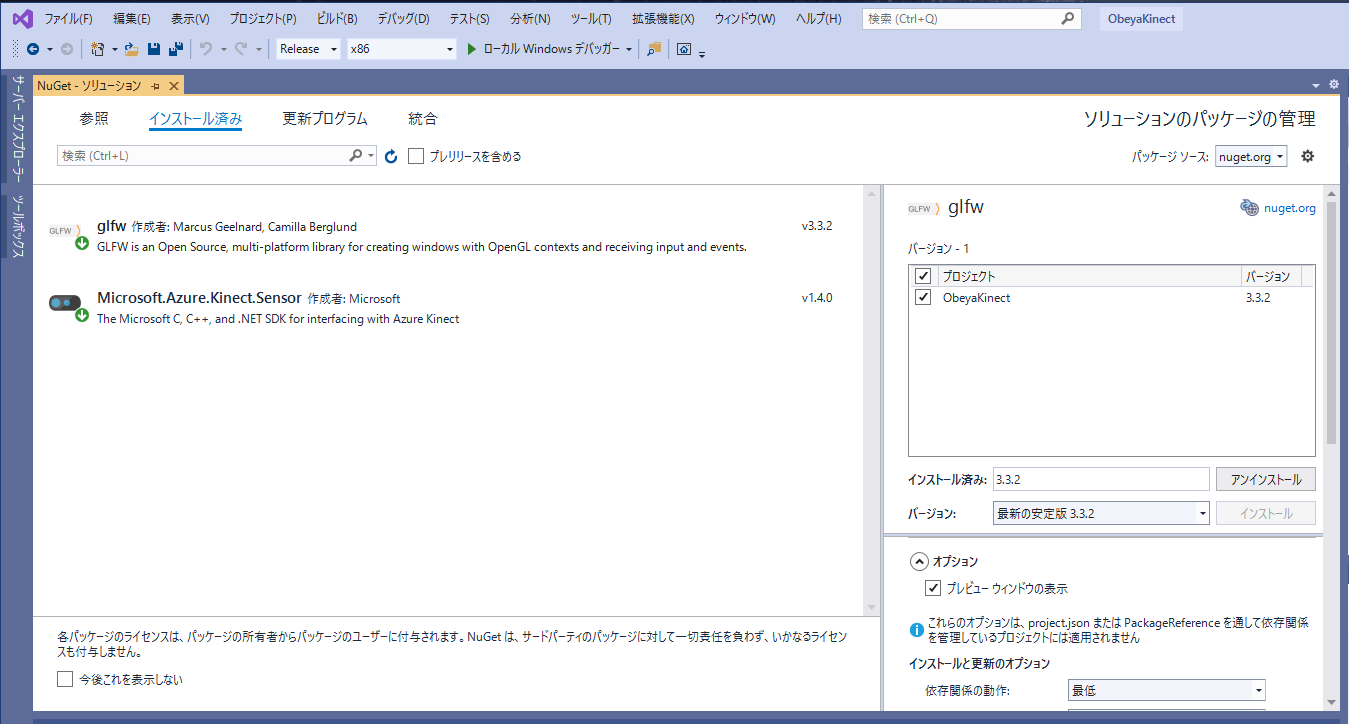
Task: Check the don't show this again checkbox
Action: [65, 679]
